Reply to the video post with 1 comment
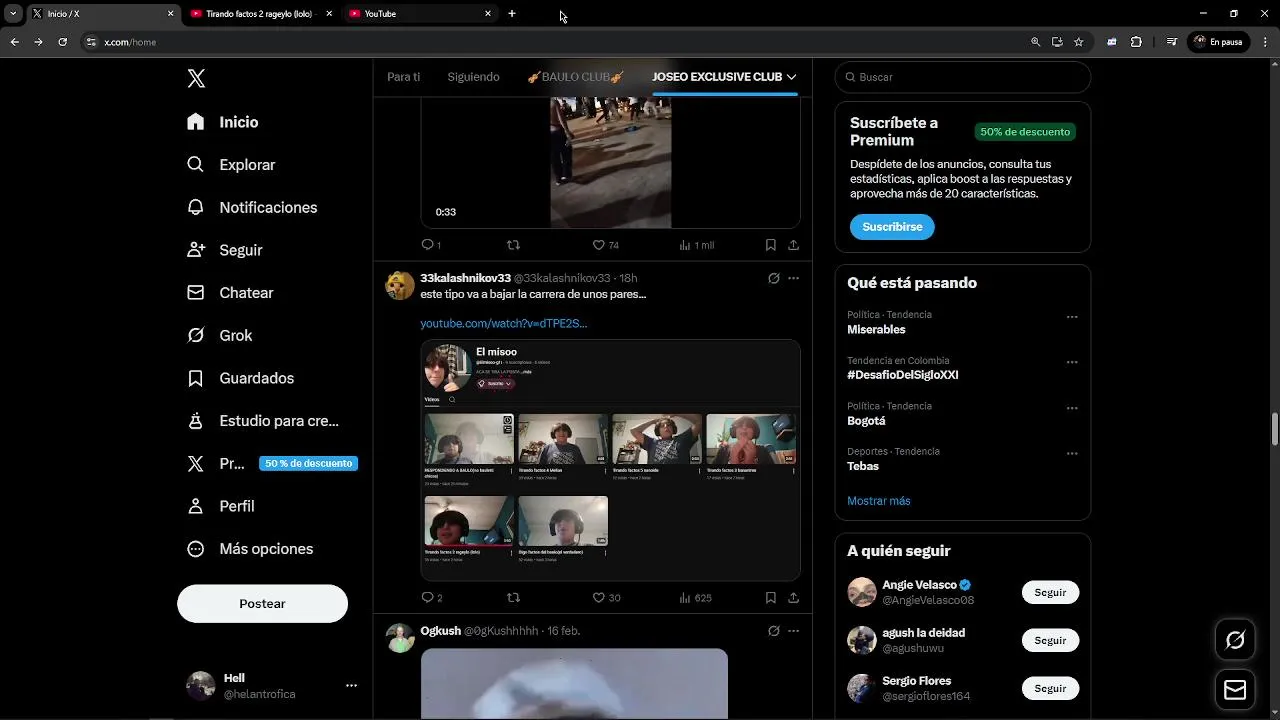 [430, 245]
